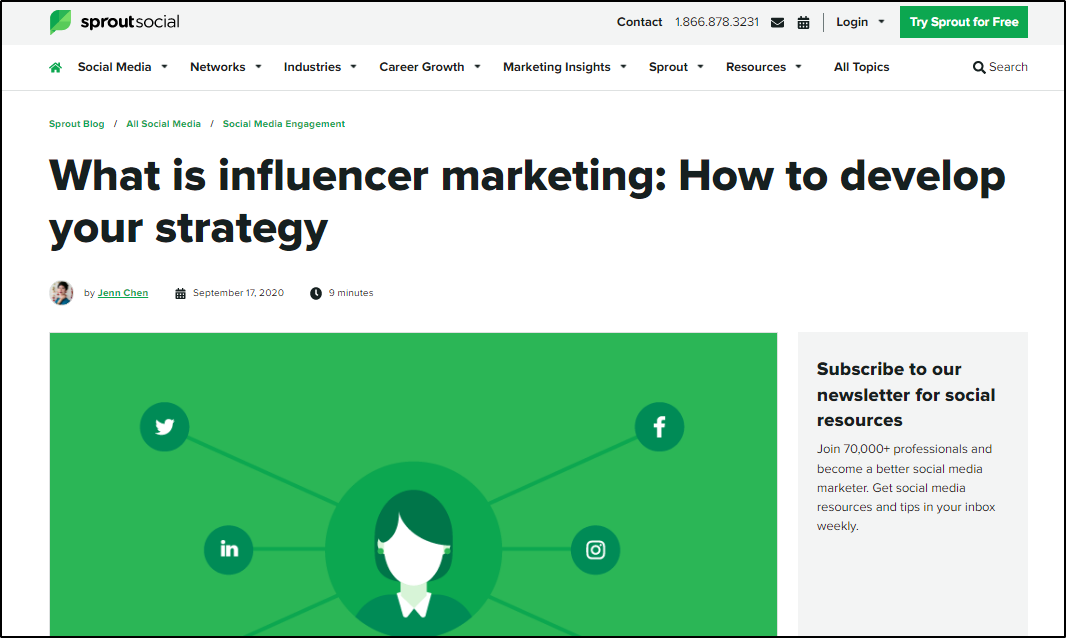Expand the Social Media menu
This screenshot has width=1066, height=638.
(122, 67)
